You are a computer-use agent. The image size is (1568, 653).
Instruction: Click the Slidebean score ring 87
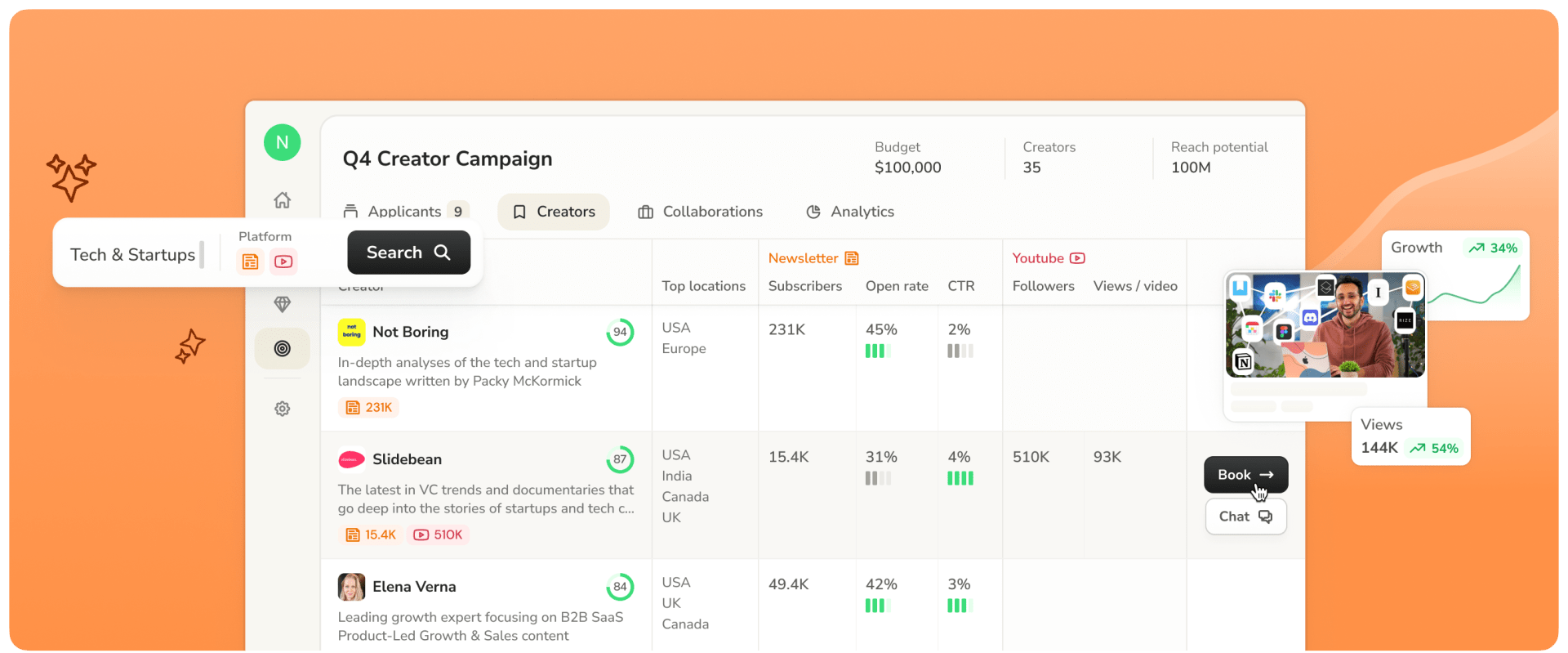(x=621, y=459)
